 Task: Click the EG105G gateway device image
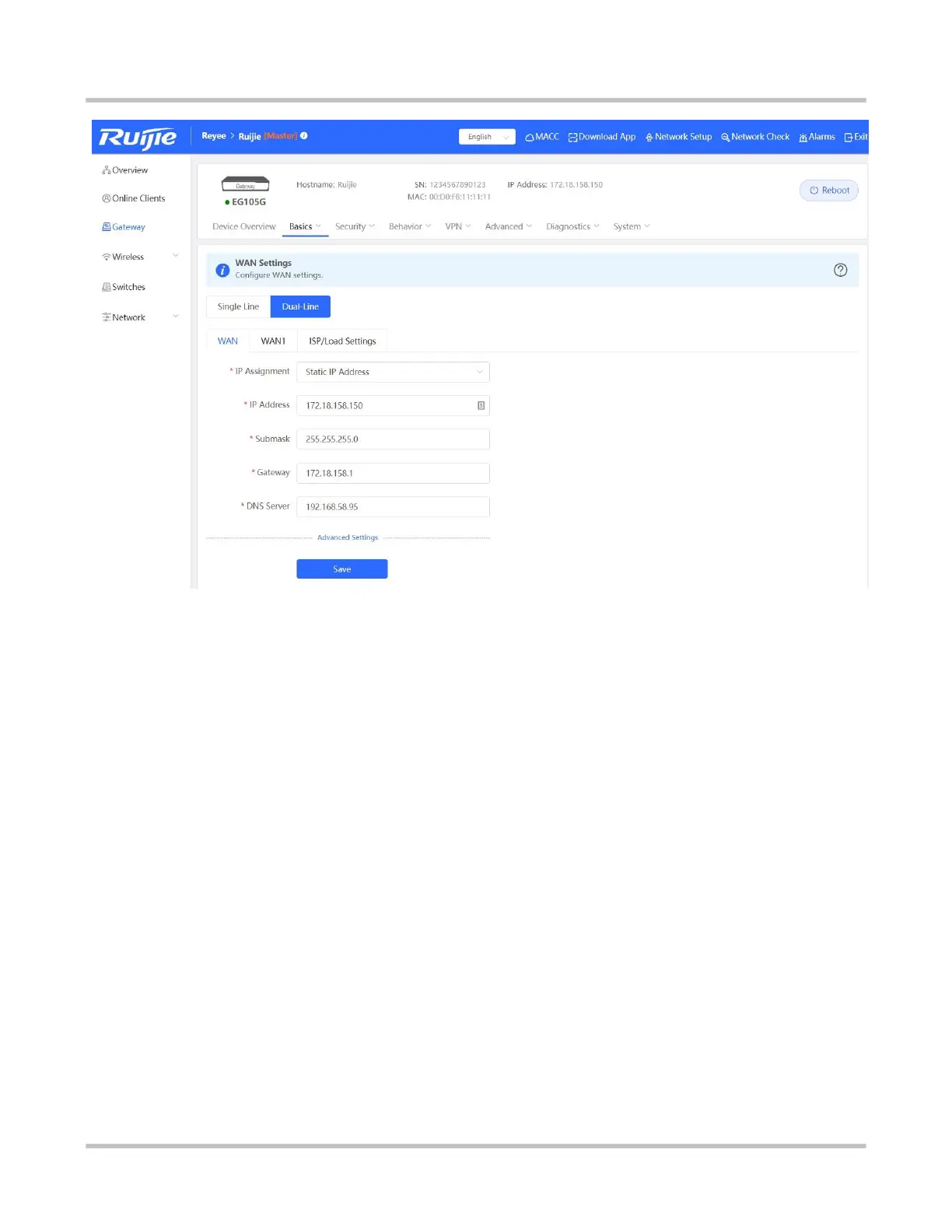pyautogui.click(x=246, y=184)
